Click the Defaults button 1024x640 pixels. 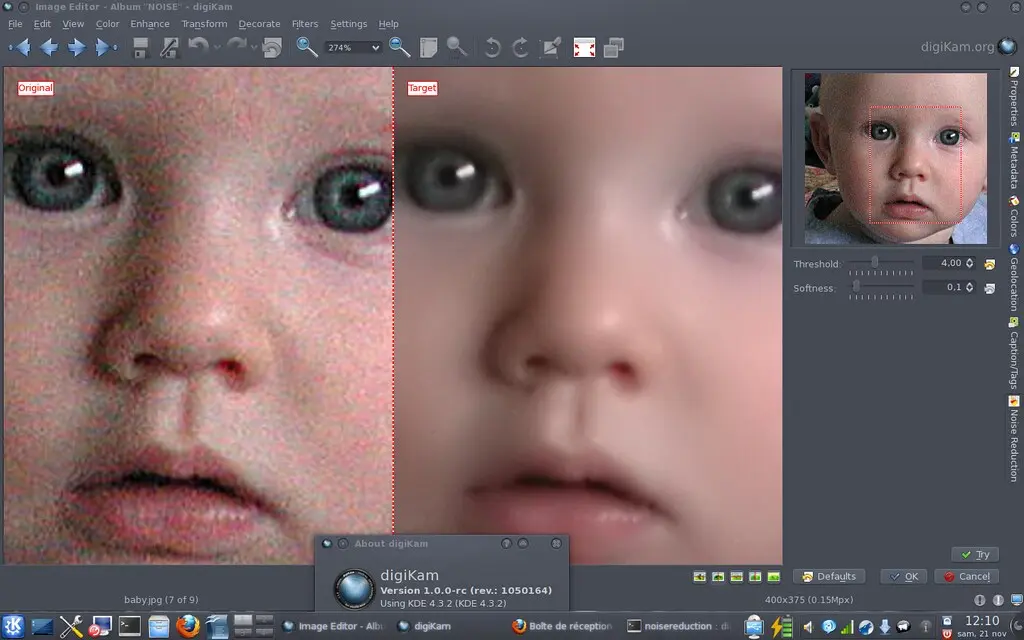pyautogui.click(x=829, y=576)
